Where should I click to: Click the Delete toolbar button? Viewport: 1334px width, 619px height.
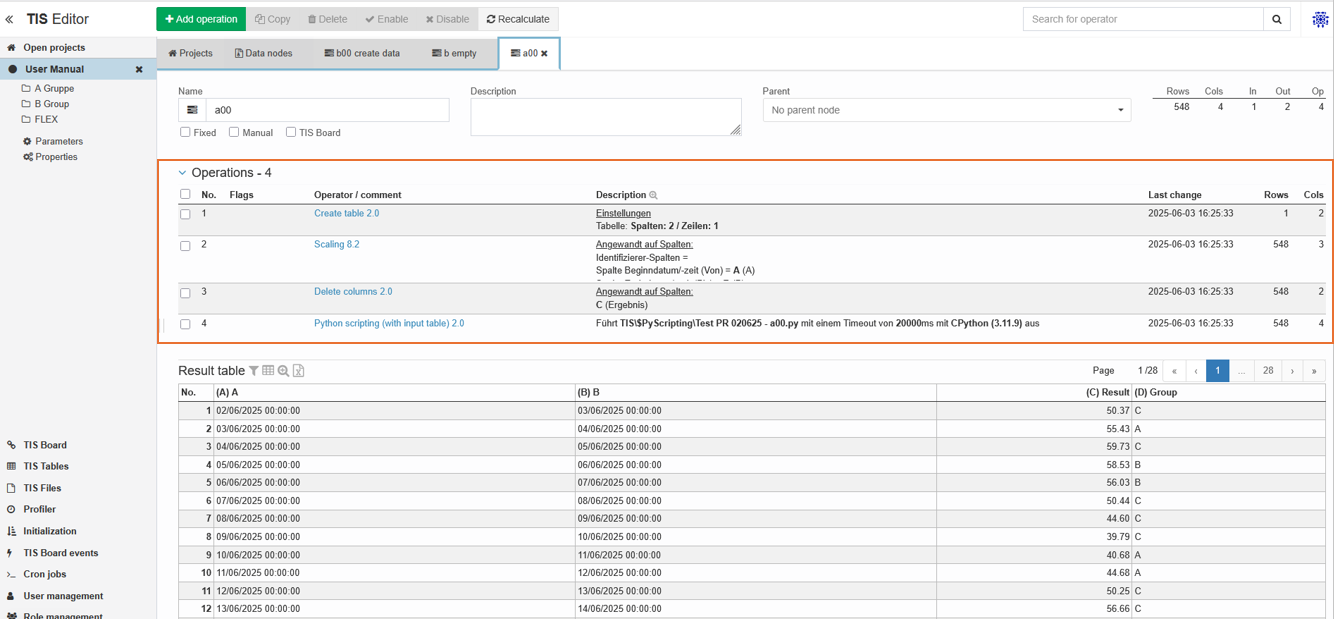point(328,19)
